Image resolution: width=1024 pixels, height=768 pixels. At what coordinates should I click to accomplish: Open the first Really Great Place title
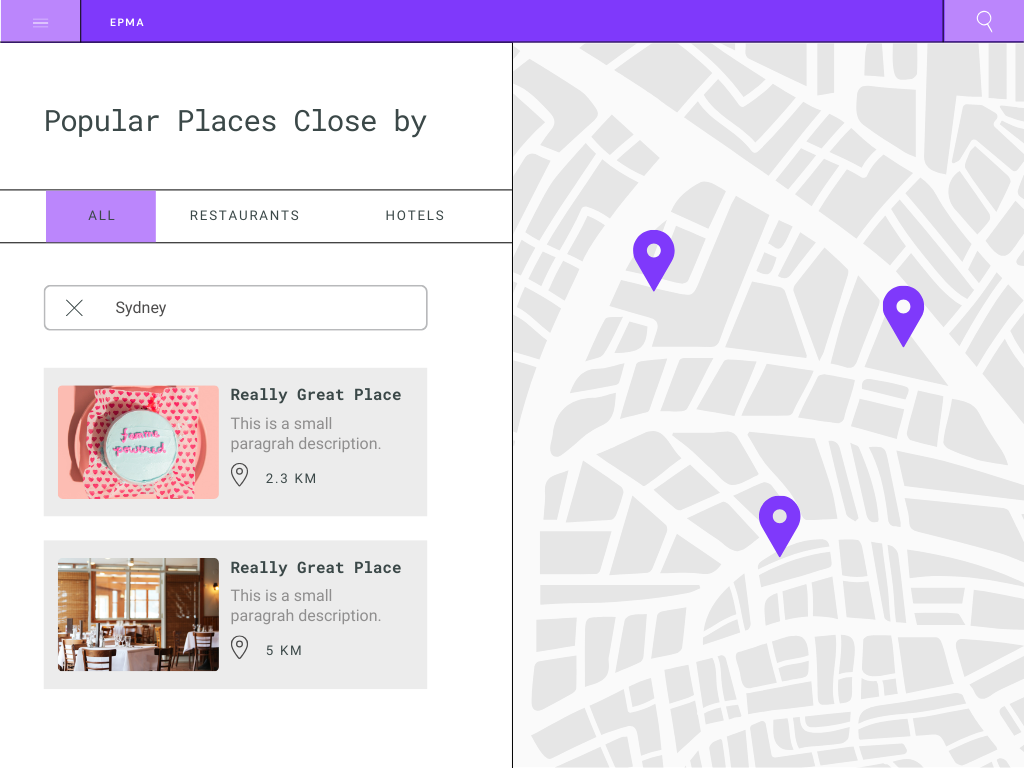click(x=315, y=394)
